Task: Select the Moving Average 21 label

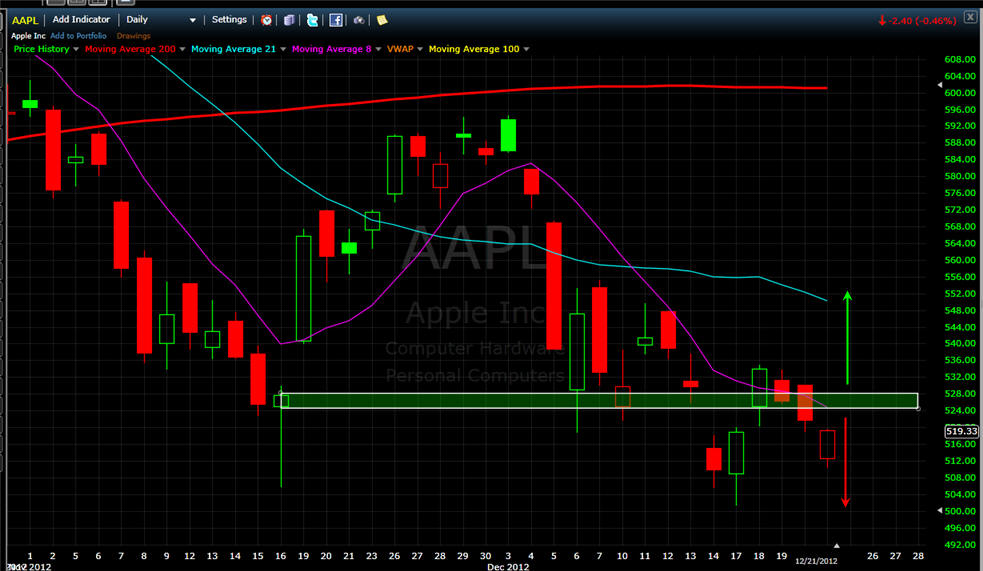Action: [233, 49]
